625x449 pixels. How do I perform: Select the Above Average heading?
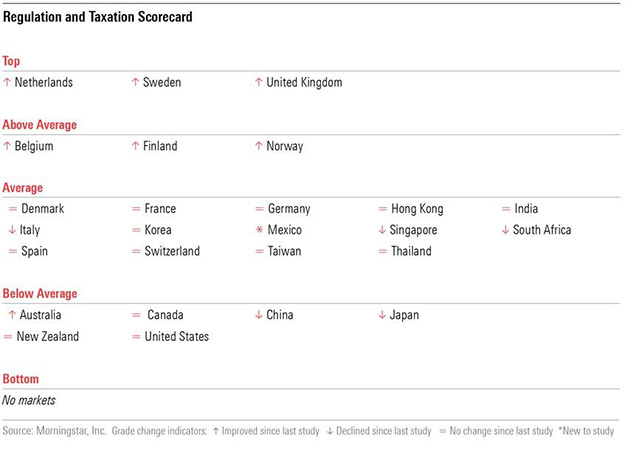pos(40,125)
